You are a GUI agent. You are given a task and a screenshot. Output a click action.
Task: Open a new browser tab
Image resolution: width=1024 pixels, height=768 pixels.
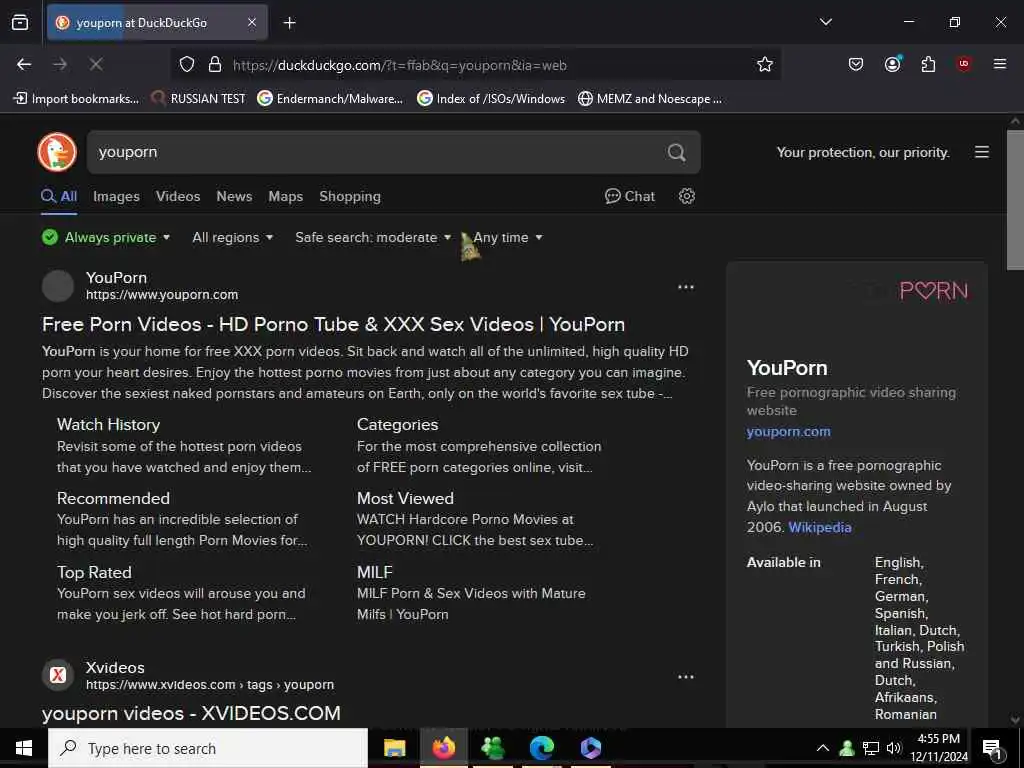click(289, 23)
